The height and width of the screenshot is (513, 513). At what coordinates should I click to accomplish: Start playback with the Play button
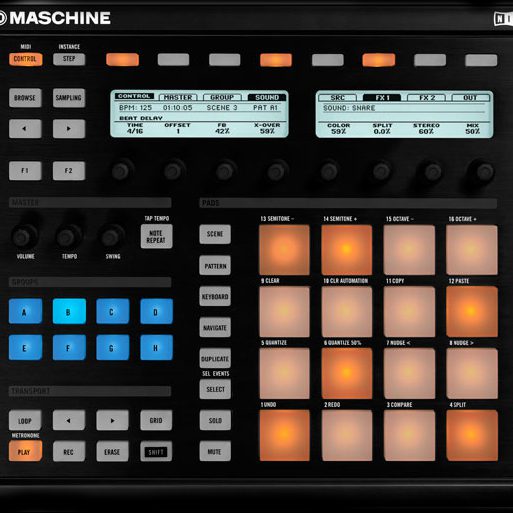coord(25,451)
